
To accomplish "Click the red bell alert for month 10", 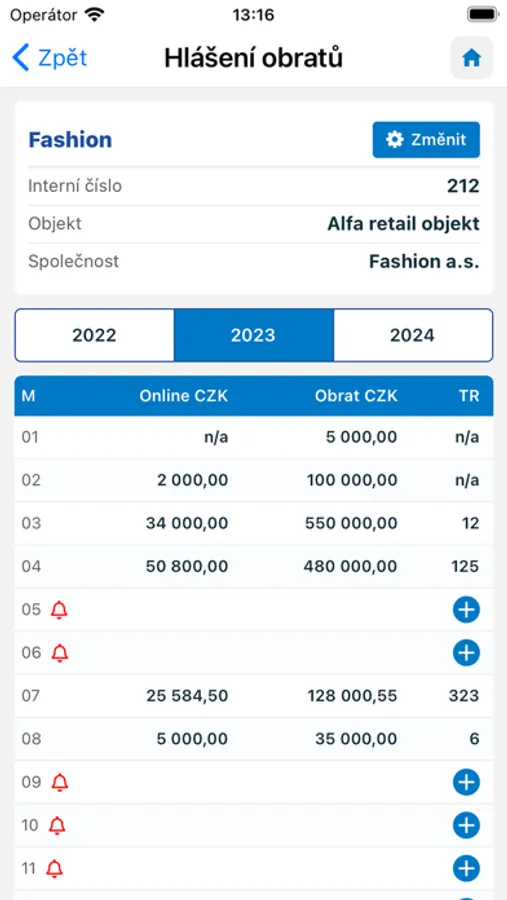I will click(57, 825).
